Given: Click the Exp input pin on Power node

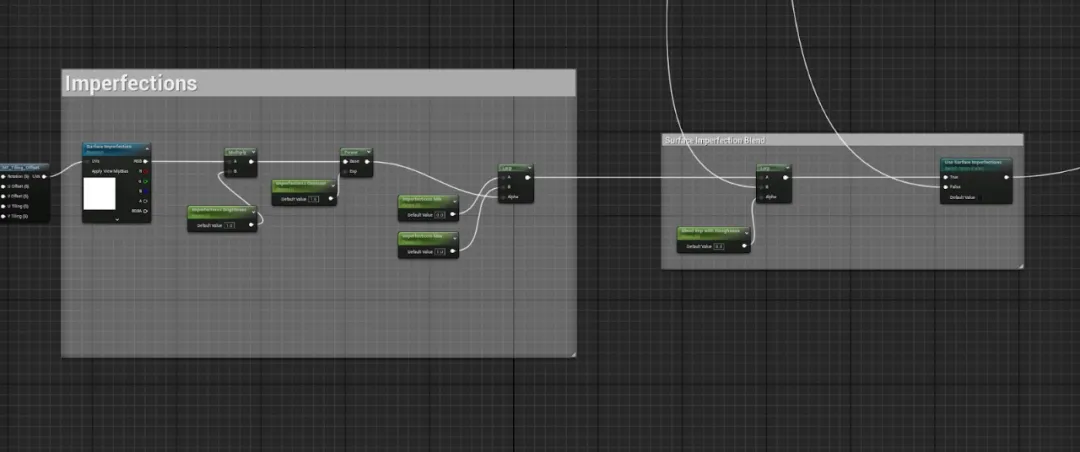Looking at the screenshot, I should click(345, 172).
